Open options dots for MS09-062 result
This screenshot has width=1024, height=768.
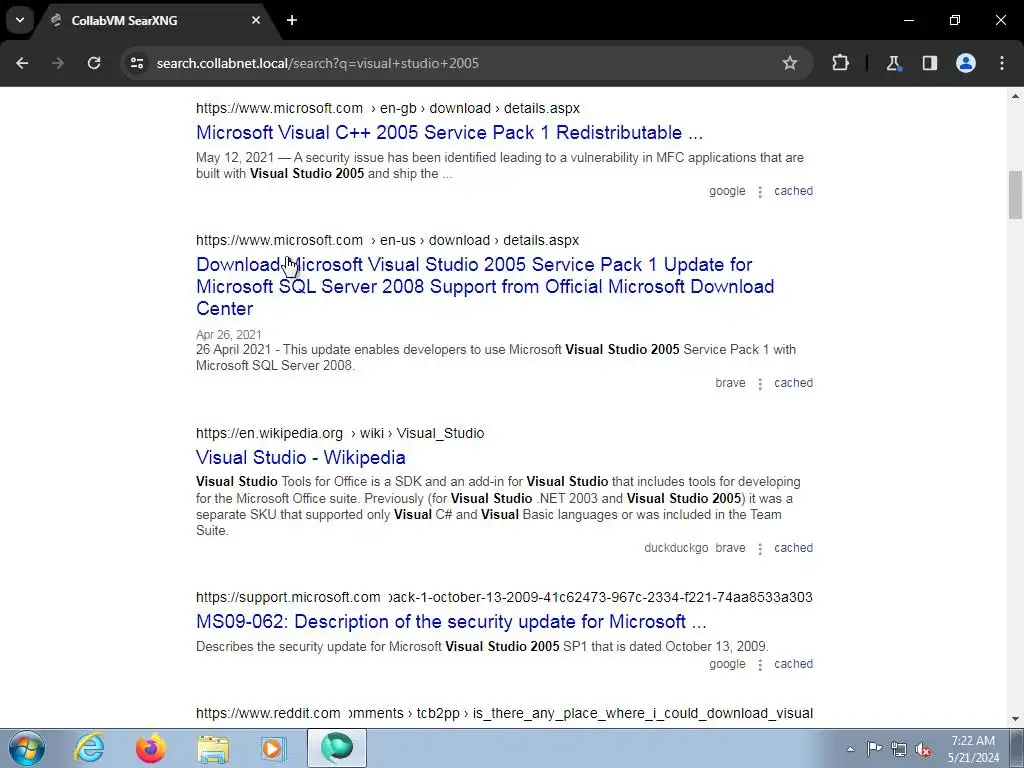[760, 665]
